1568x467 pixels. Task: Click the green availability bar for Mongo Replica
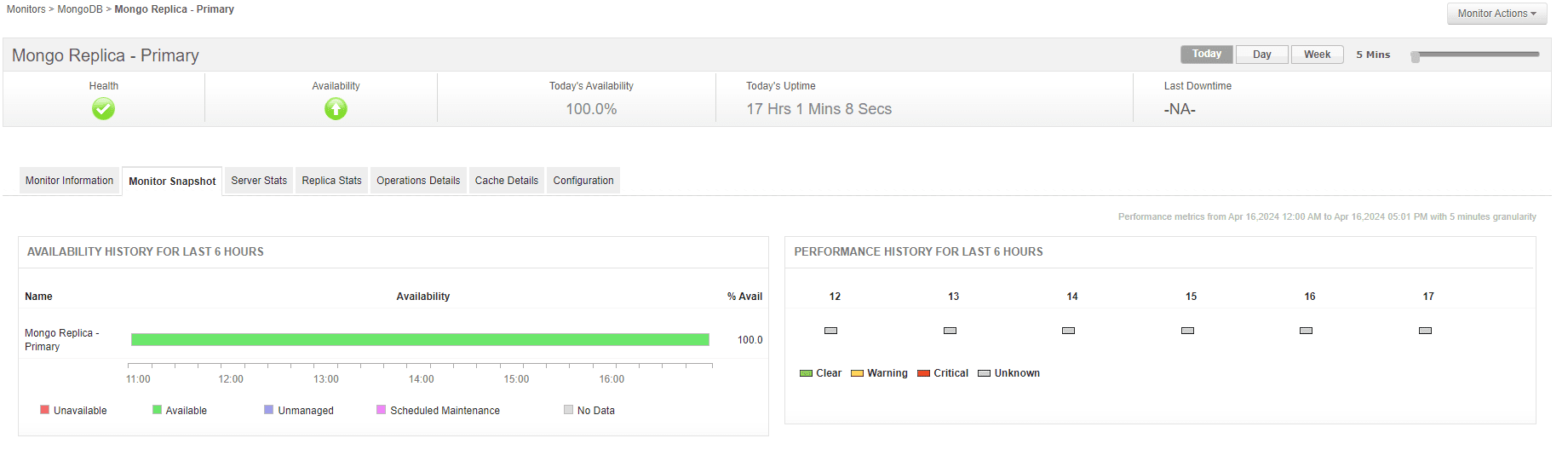pos(420,340)
